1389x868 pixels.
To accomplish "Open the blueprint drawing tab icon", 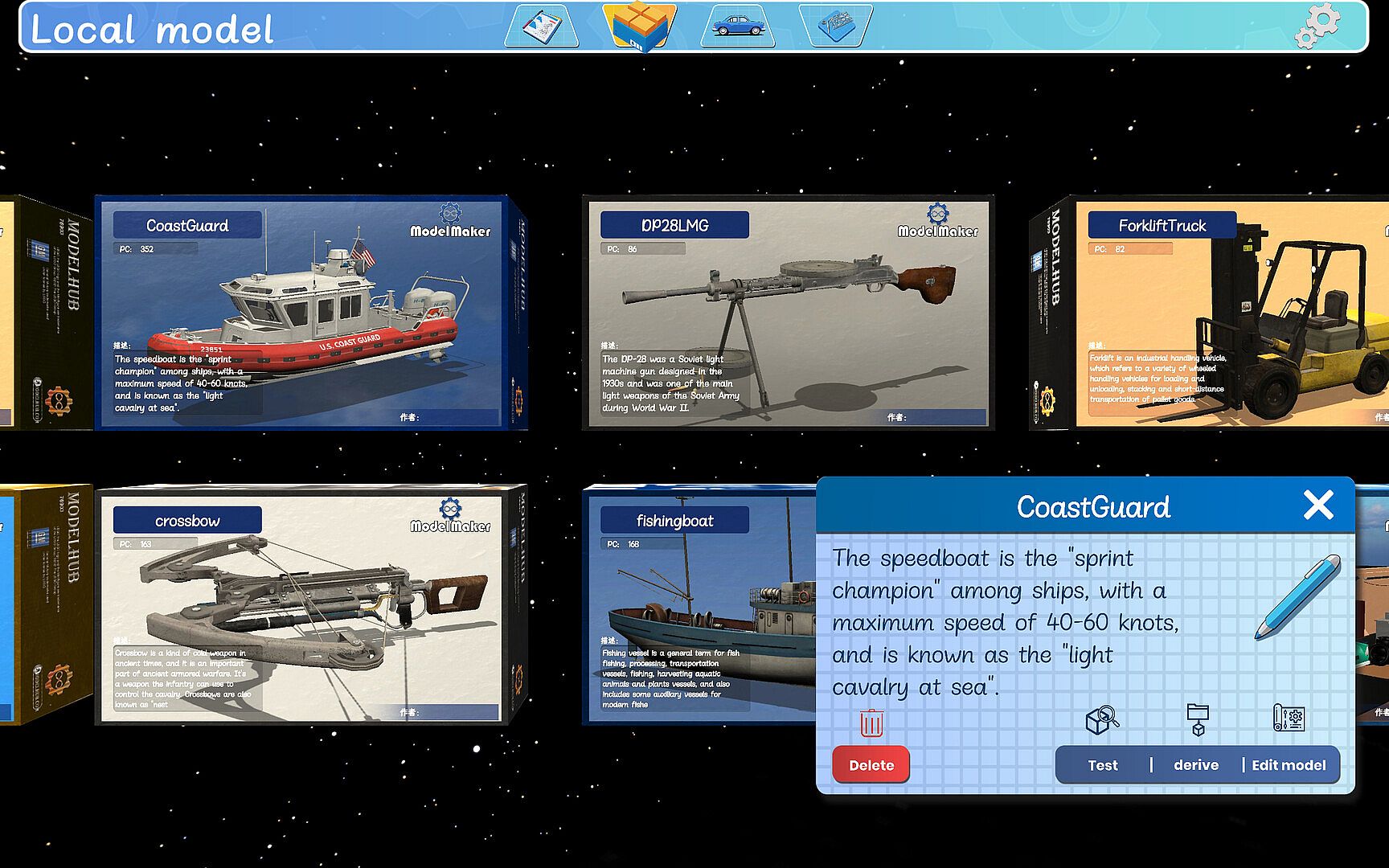I will coord(541,26).
